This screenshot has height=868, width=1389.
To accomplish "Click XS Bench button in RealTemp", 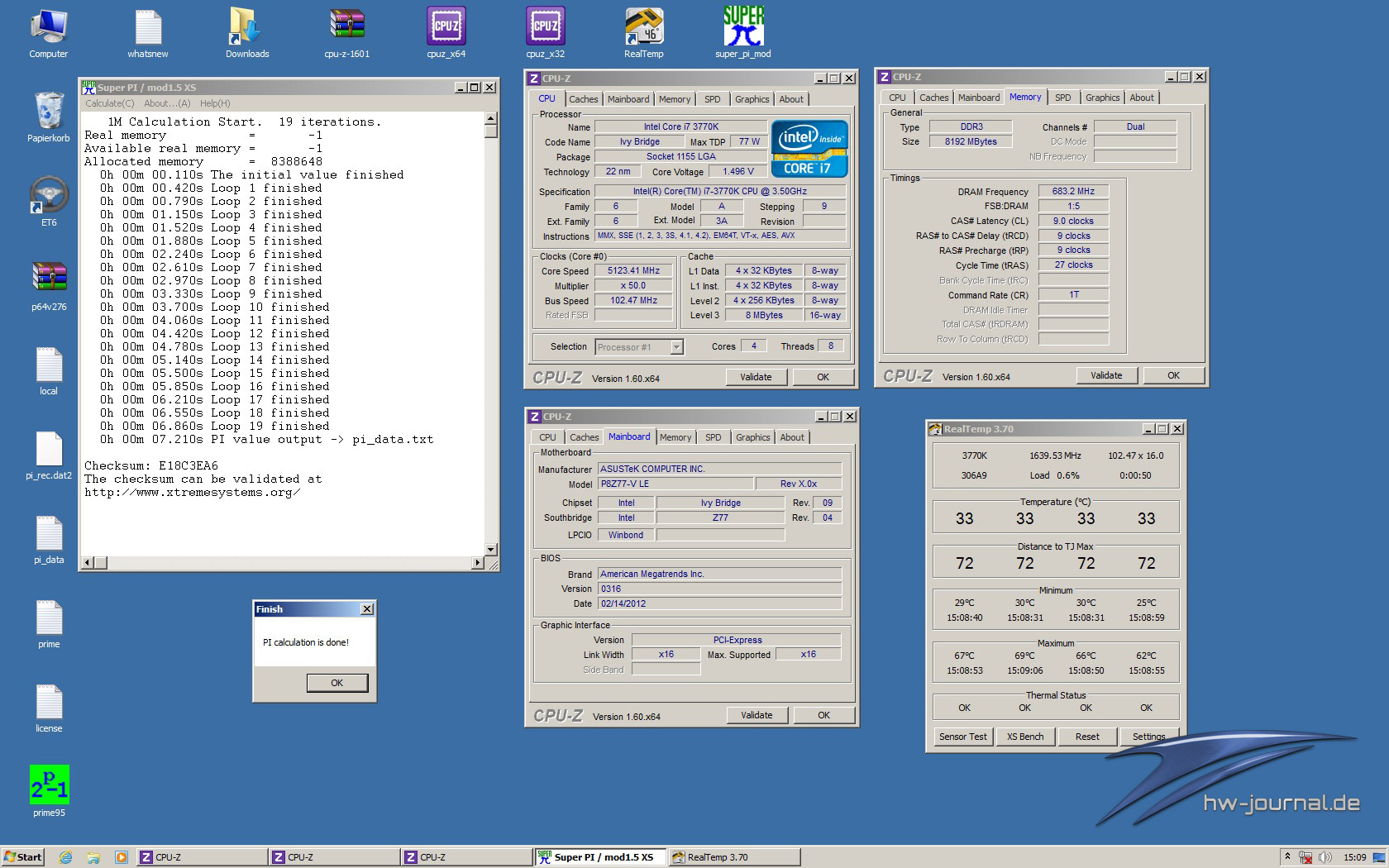I will (x=1024, y=737).
